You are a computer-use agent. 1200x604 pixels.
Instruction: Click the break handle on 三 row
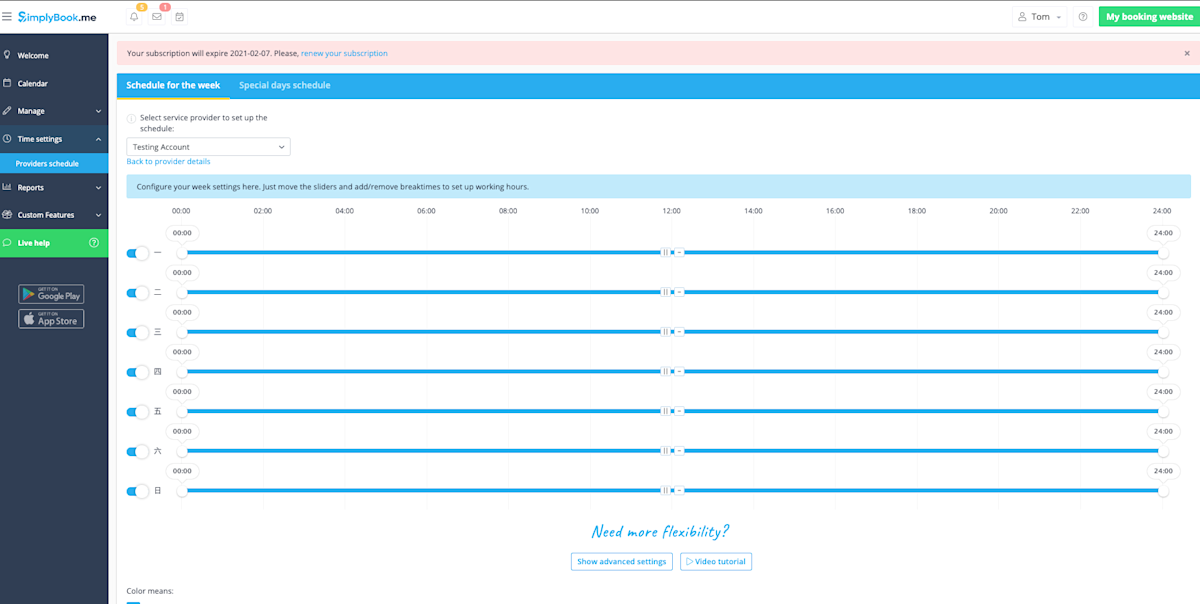coord(666,331)
